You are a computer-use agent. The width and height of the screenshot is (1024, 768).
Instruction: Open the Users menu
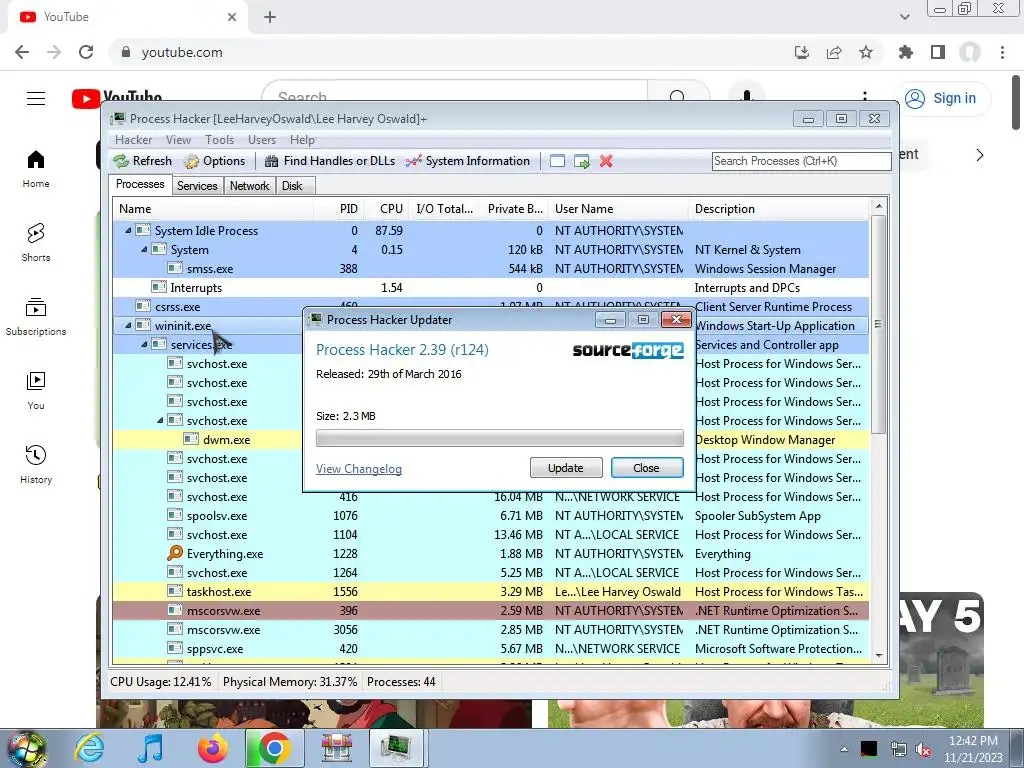coord(262,140)
